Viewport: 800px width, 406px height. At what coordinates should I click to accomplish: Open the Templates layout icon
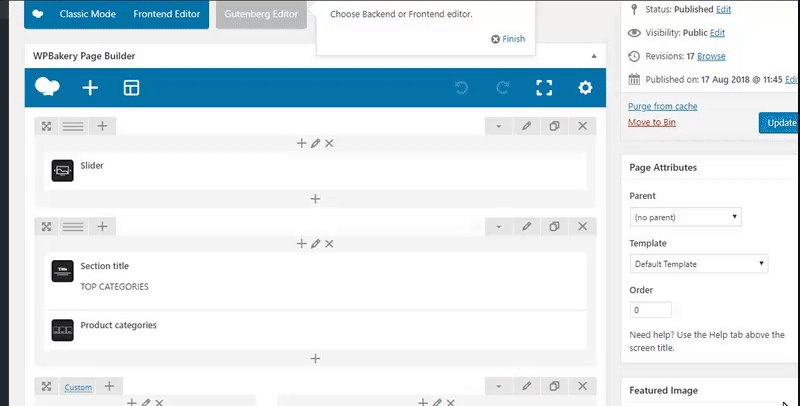(131, 88)
